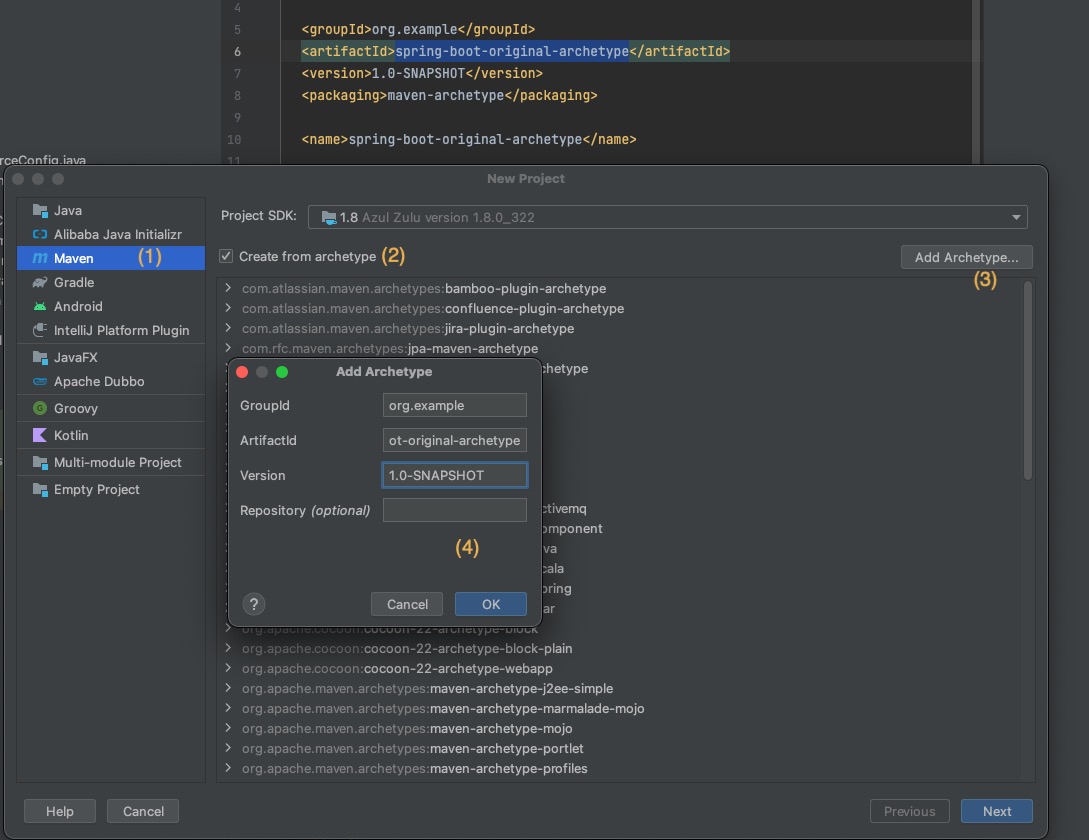Viewport: 1089px width, 840px height.
Task: Expand the maven-archetype-mojo entry
Action: [229, 728]
